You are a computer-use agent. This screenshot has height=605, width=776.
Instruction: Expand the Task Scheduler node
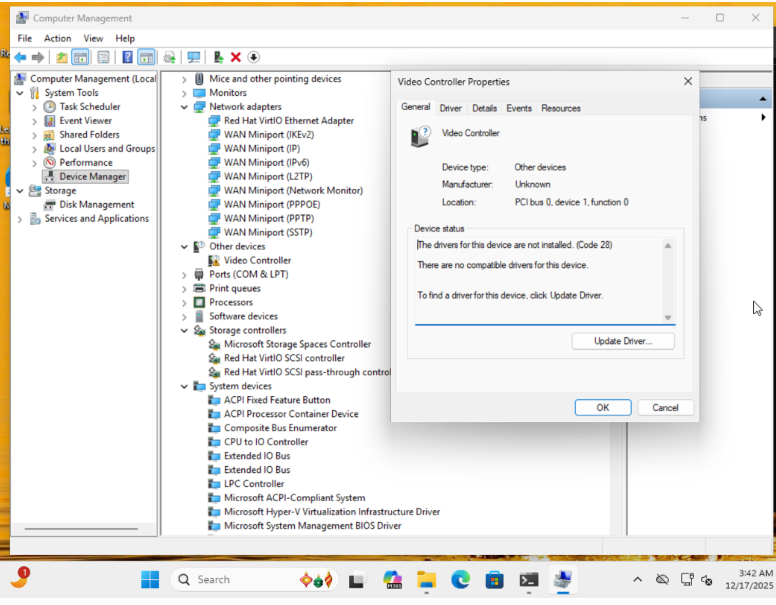34,107
